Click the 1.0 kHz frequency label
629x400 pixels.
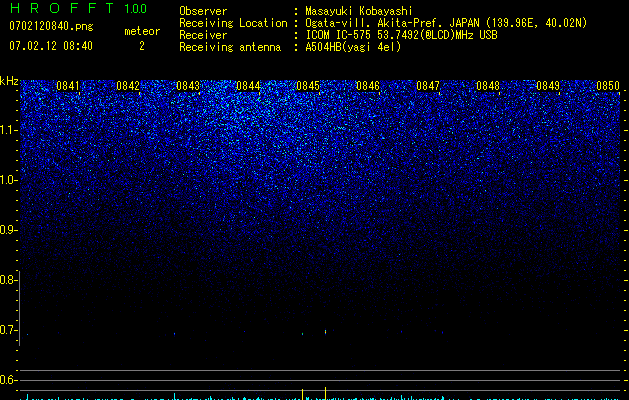click(x=8, y=180)
